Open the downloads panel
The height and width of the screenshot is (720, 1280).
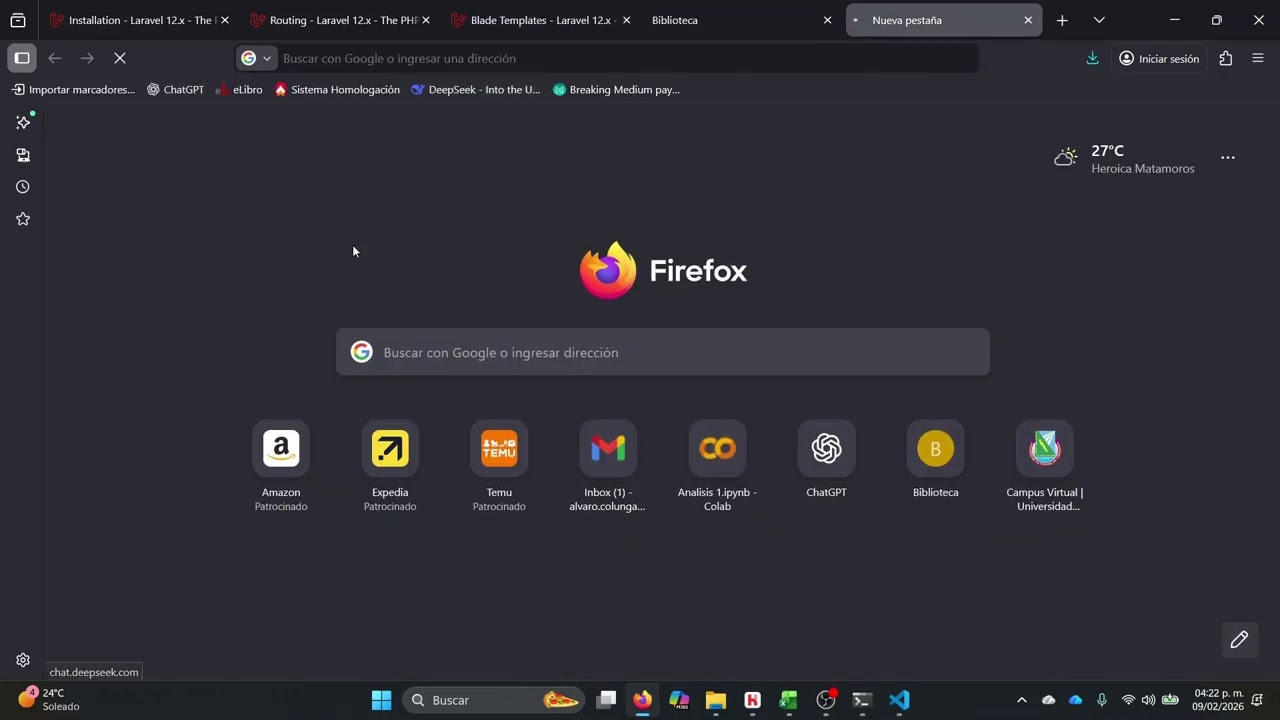(1092, 58)
